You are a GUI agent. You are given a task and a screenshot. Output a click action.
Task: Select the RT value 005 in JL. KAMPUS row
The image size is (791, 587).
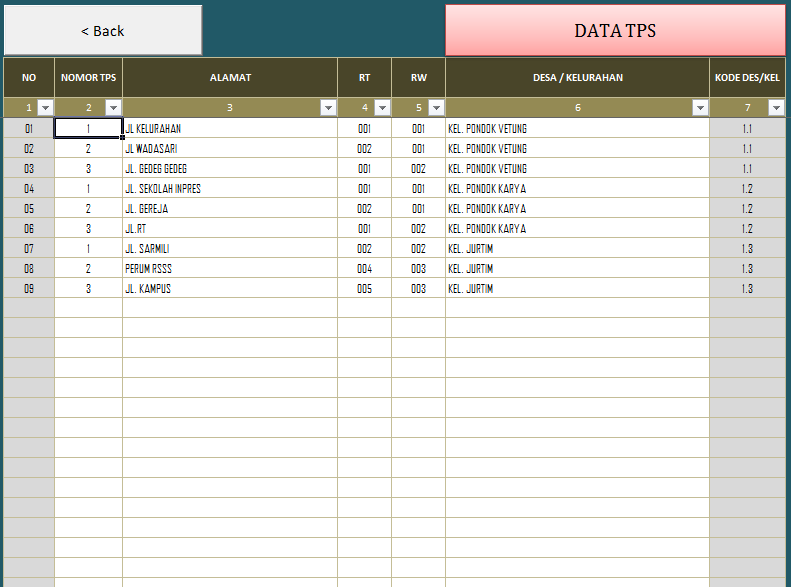(364, 288)
